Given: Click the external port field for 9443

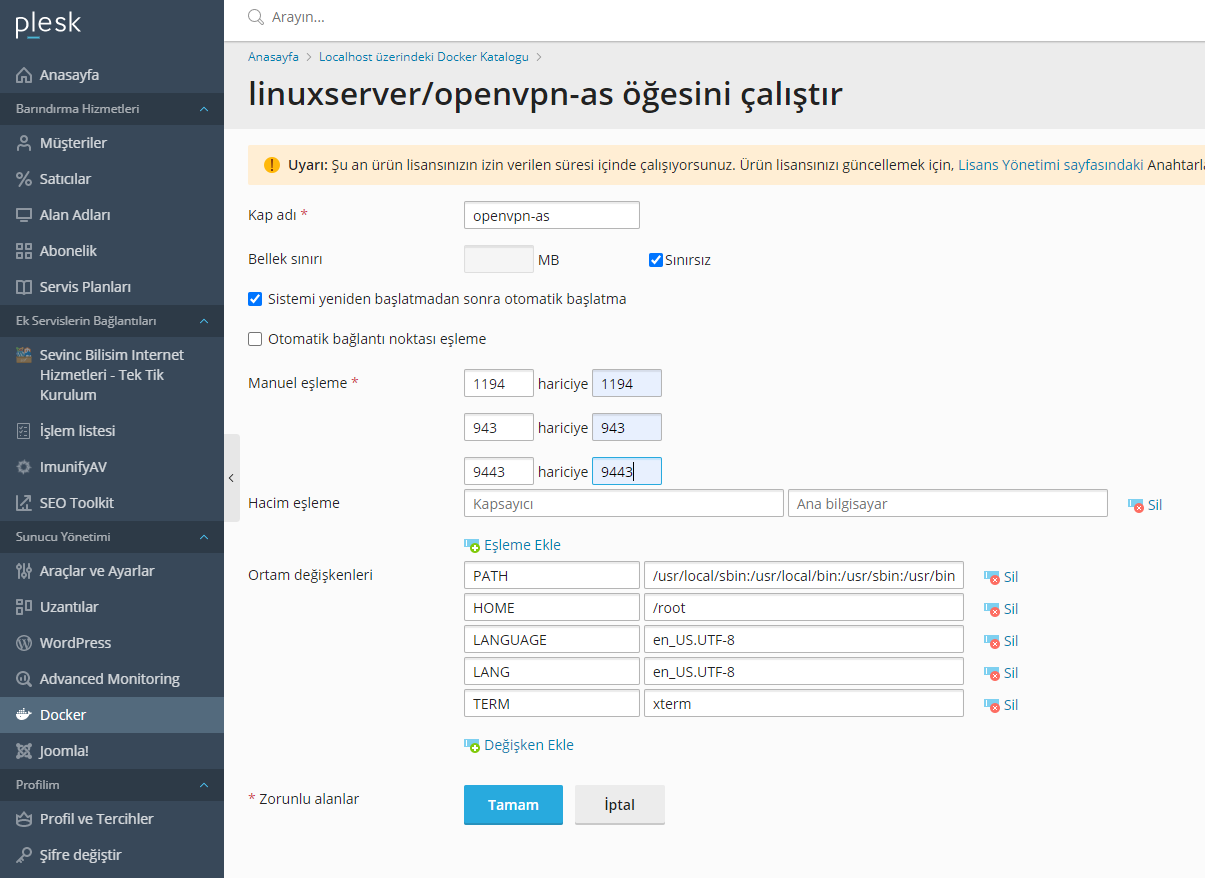Looking at the screenshot, I should pos(627,471).
